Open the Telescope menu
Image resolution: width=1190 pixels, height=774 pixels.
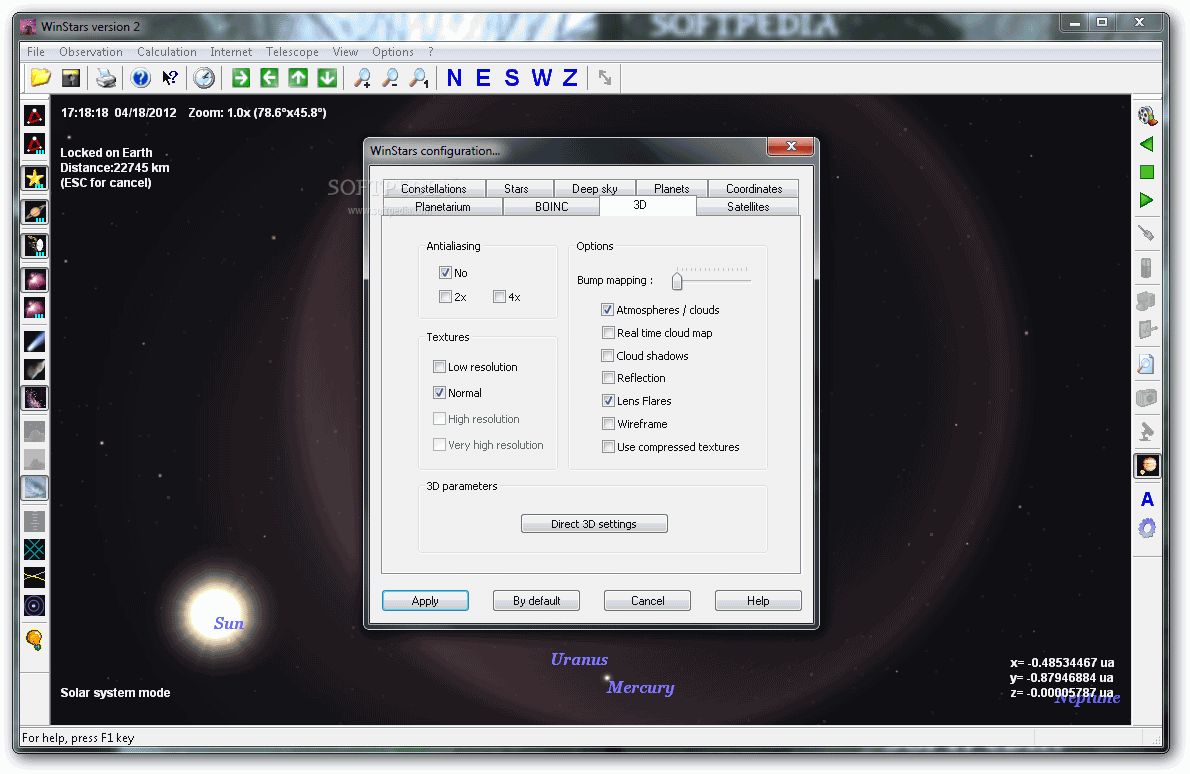click(x=292, y=52)
